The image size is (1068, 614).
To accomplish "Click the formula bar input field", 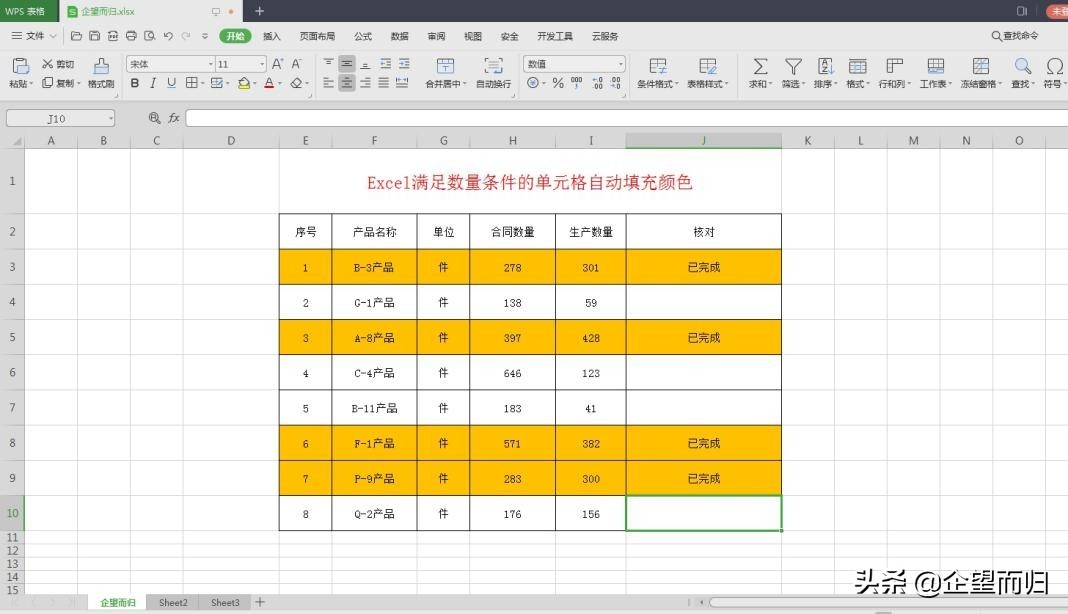I will pos(627,118).
